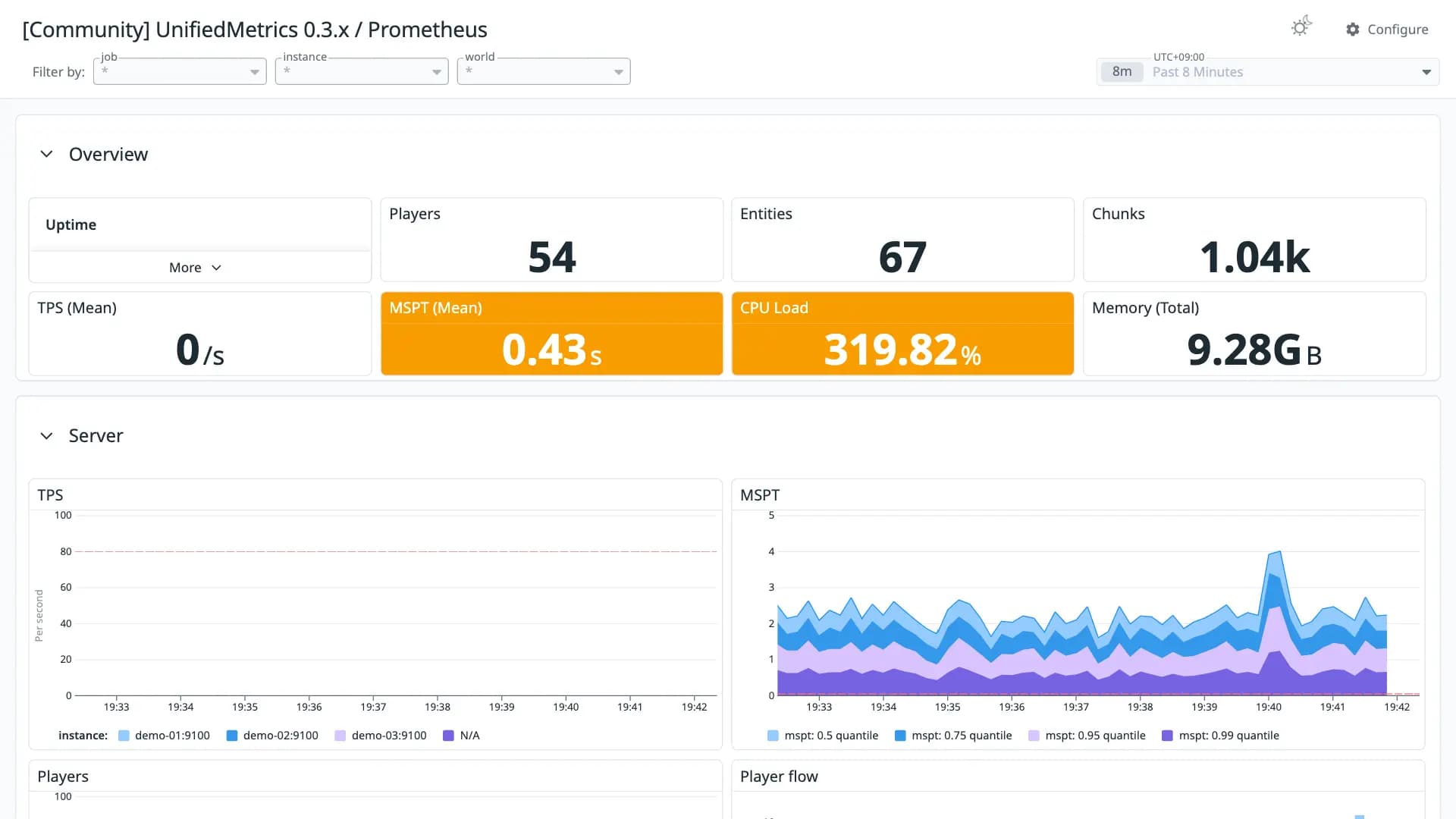
Task: Click the Entities value 67
Action: [902, 256]
